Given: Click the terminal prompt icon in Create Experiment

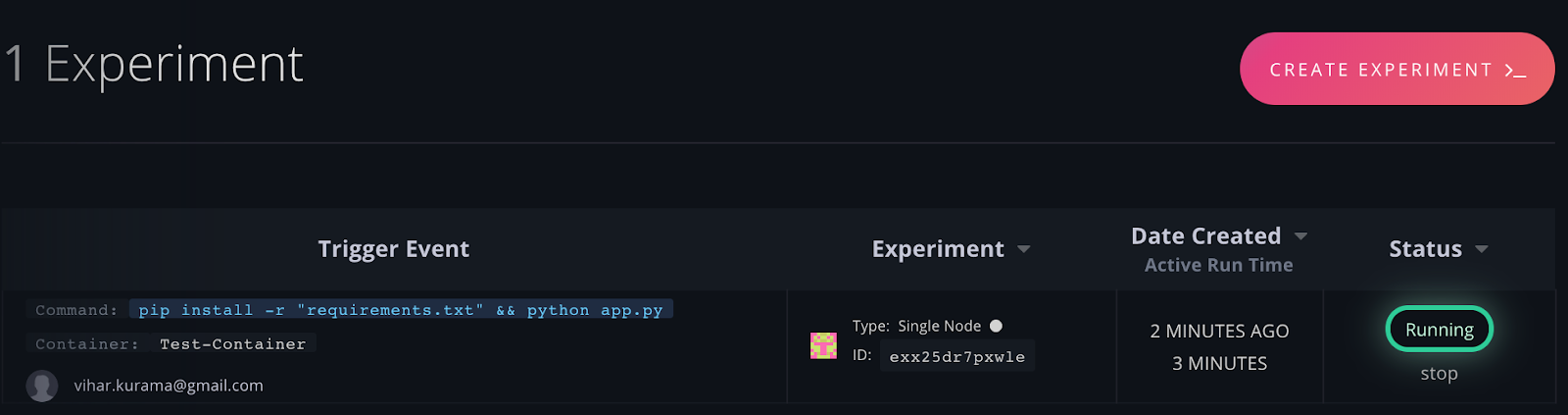Looking at the screenshot, I should click(1516, 71).
